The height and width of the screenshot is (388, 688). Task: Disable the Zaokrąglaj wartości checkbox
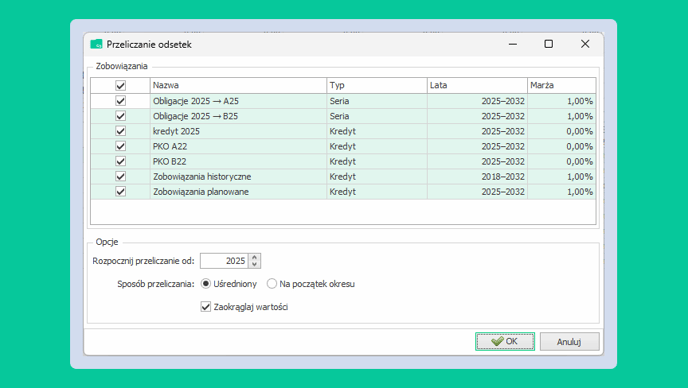coord(205,306)
